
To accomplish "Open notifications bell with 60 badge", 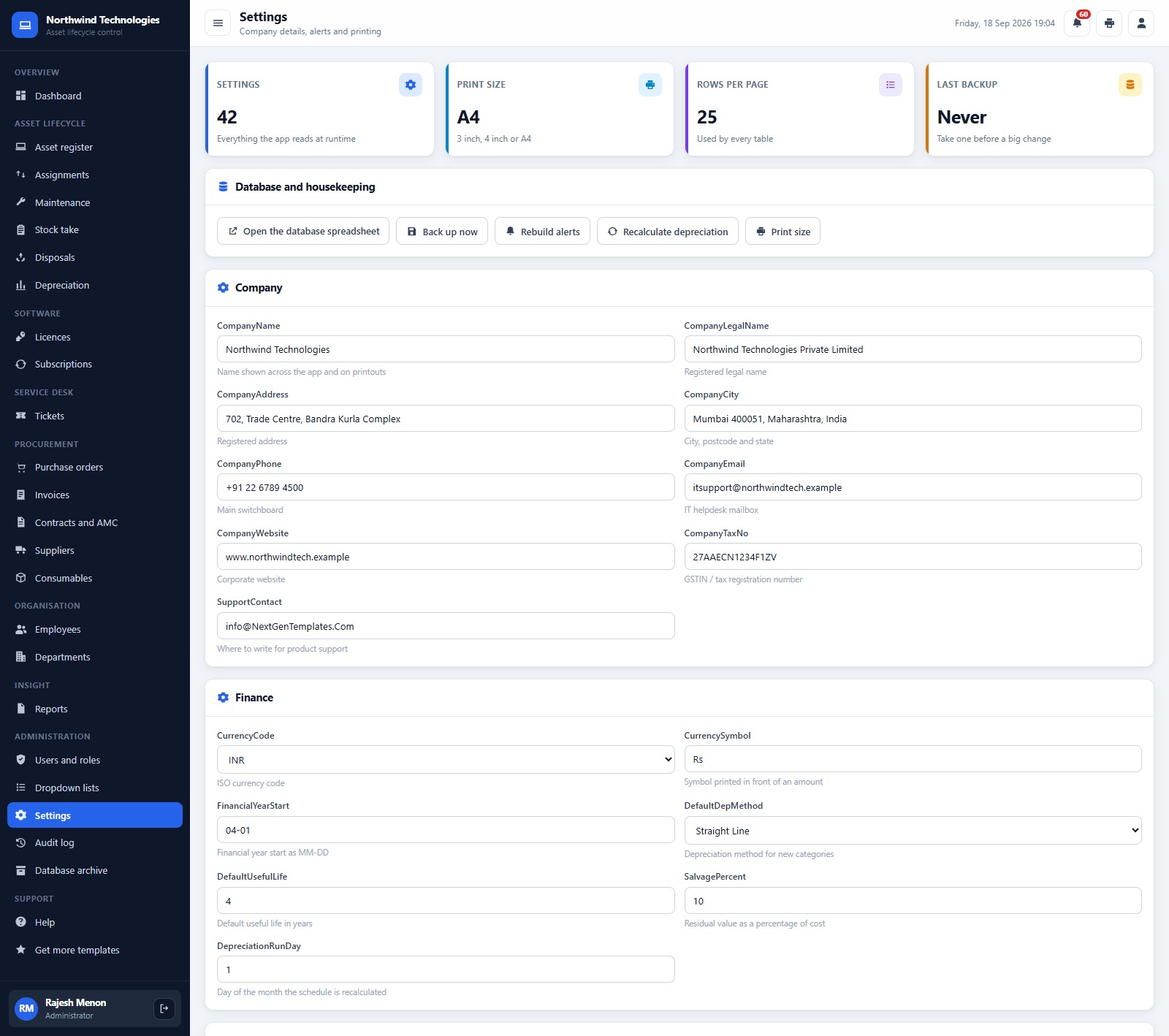I will [x=1077, y=23].
